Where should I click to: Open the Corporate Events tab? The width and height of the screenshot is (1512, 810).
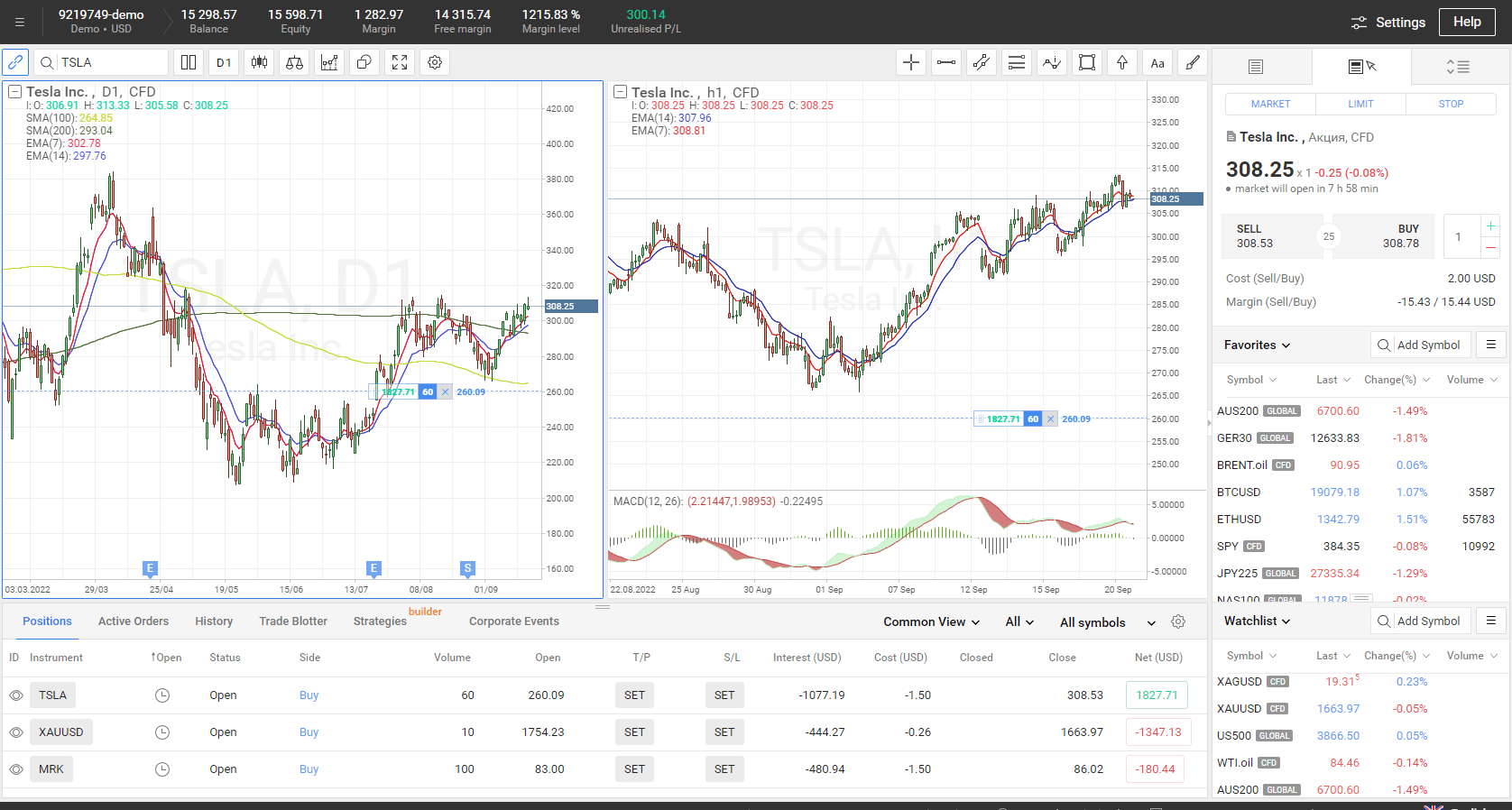[x=514, y=621]
